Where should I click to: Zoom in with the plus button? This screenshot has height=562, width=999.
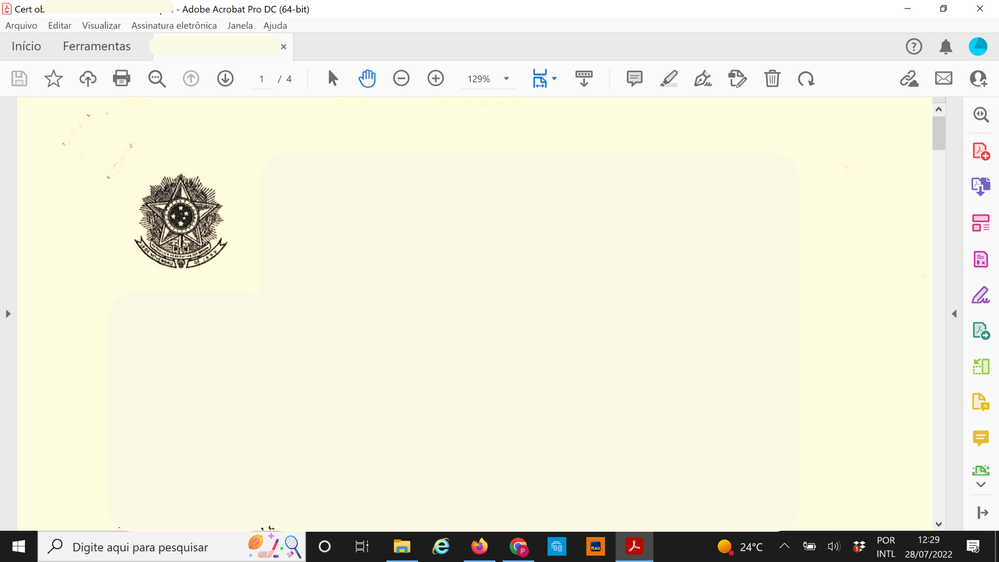(x=436, y=78)
